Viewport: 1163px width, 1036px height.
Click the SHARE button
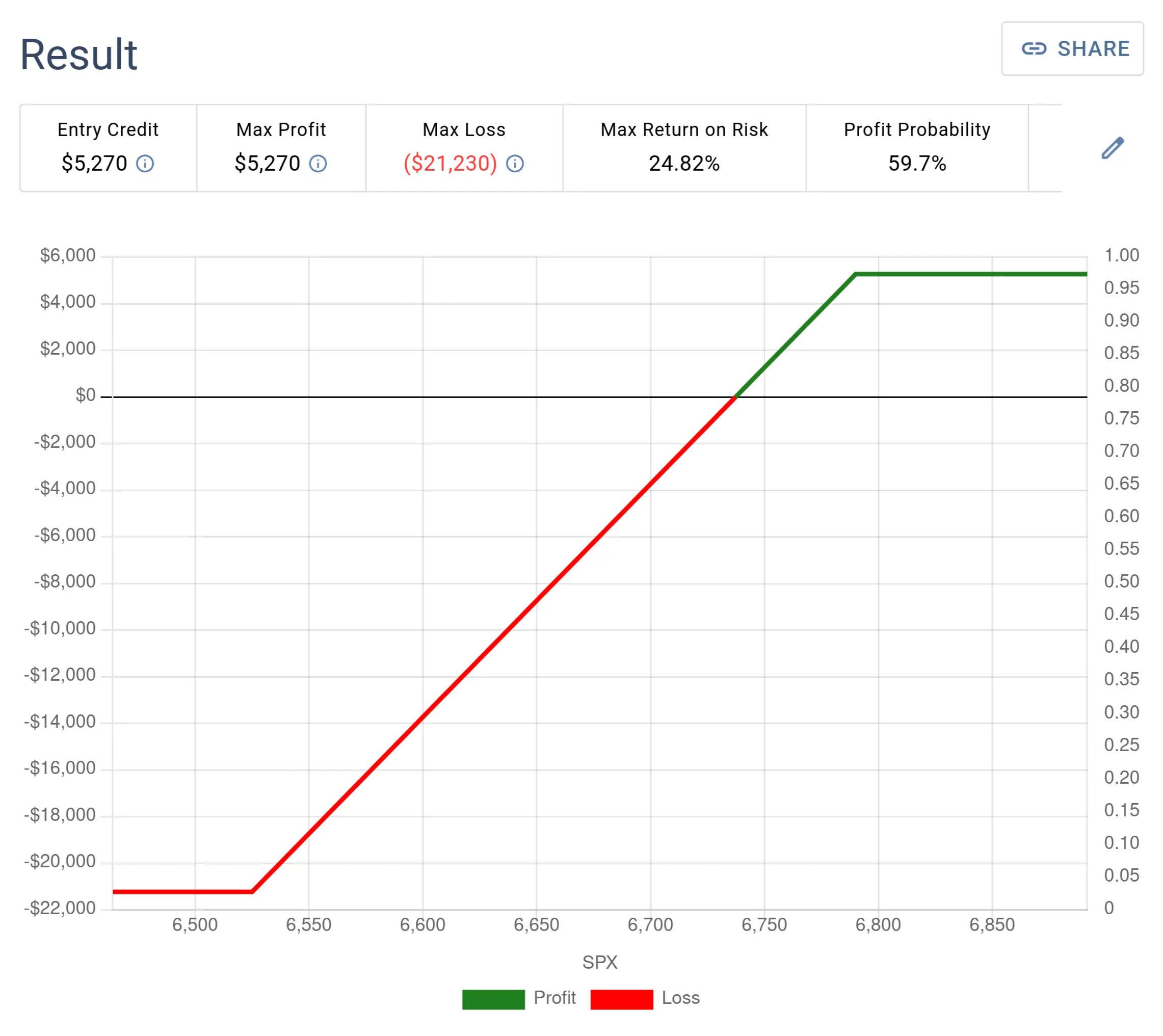tap(1074, 49)
